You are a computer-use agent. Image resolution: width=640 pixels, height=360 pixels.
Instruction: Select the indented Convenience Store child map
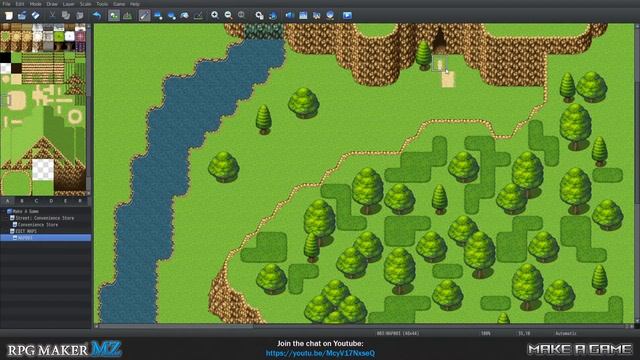tap(38, 224)
